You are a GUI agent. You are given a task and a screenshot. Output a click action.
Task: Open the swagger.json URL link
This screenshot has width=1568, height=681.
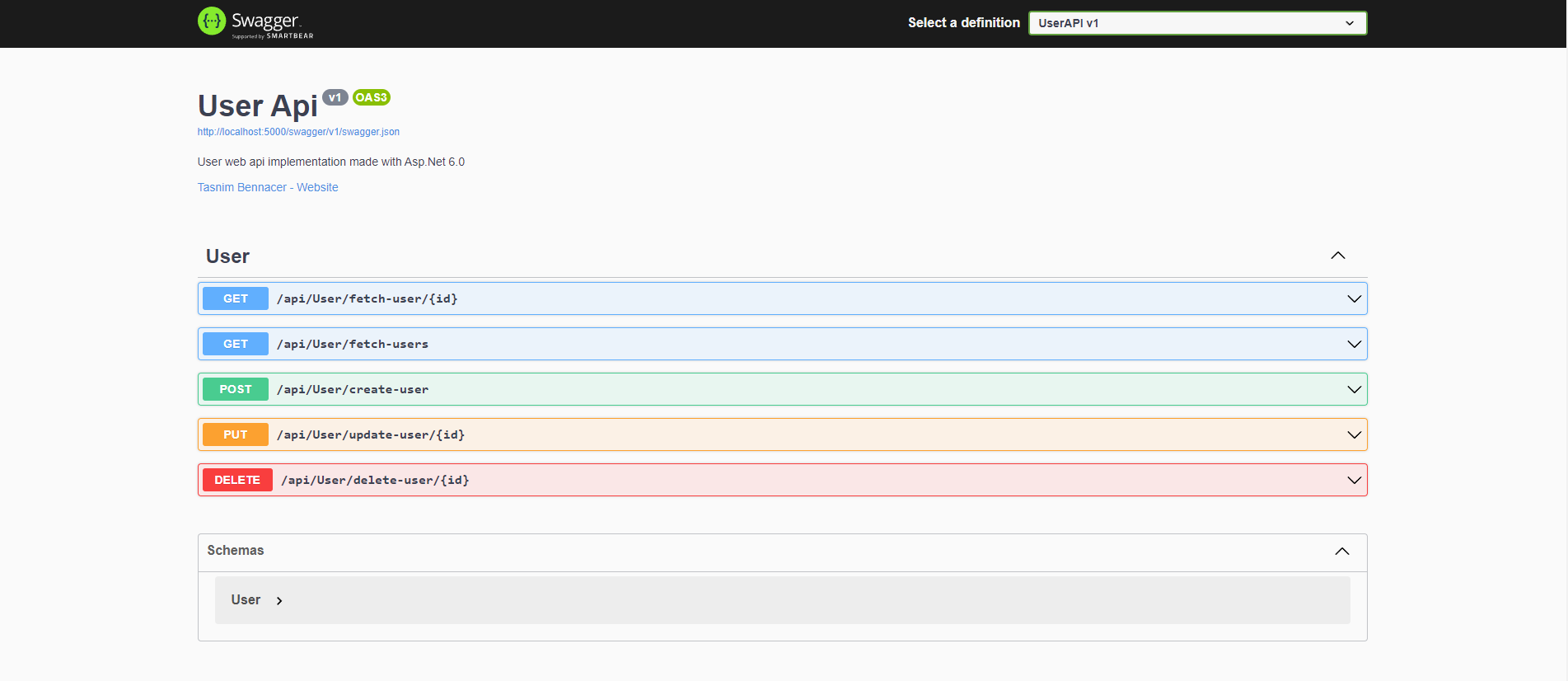click(298, 132)
